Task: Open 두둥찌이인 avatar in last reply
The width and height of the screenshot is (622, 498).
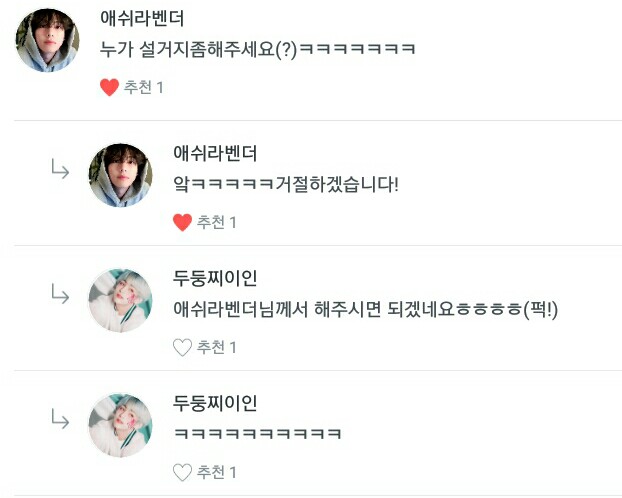Action: click(x=121, y=425)
